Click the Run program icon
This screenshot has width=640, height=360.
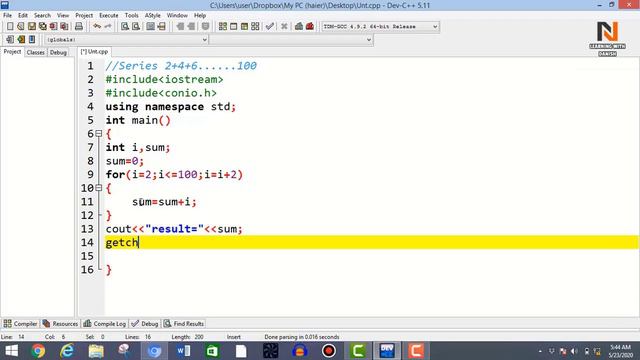233,27
